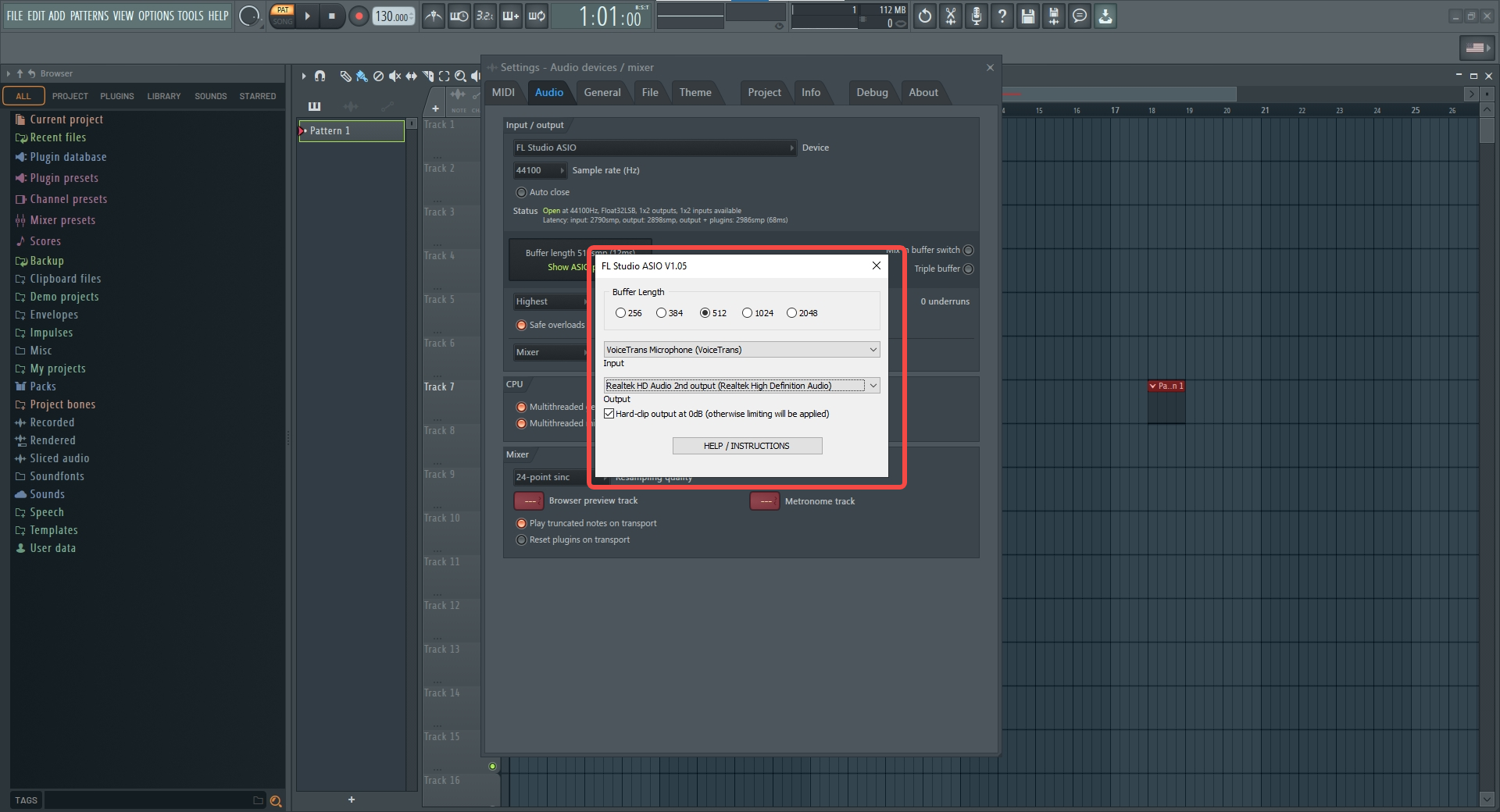Choose the 1024 buffer length radio button
Screen dimensions: 1500x812
(747, 313)
